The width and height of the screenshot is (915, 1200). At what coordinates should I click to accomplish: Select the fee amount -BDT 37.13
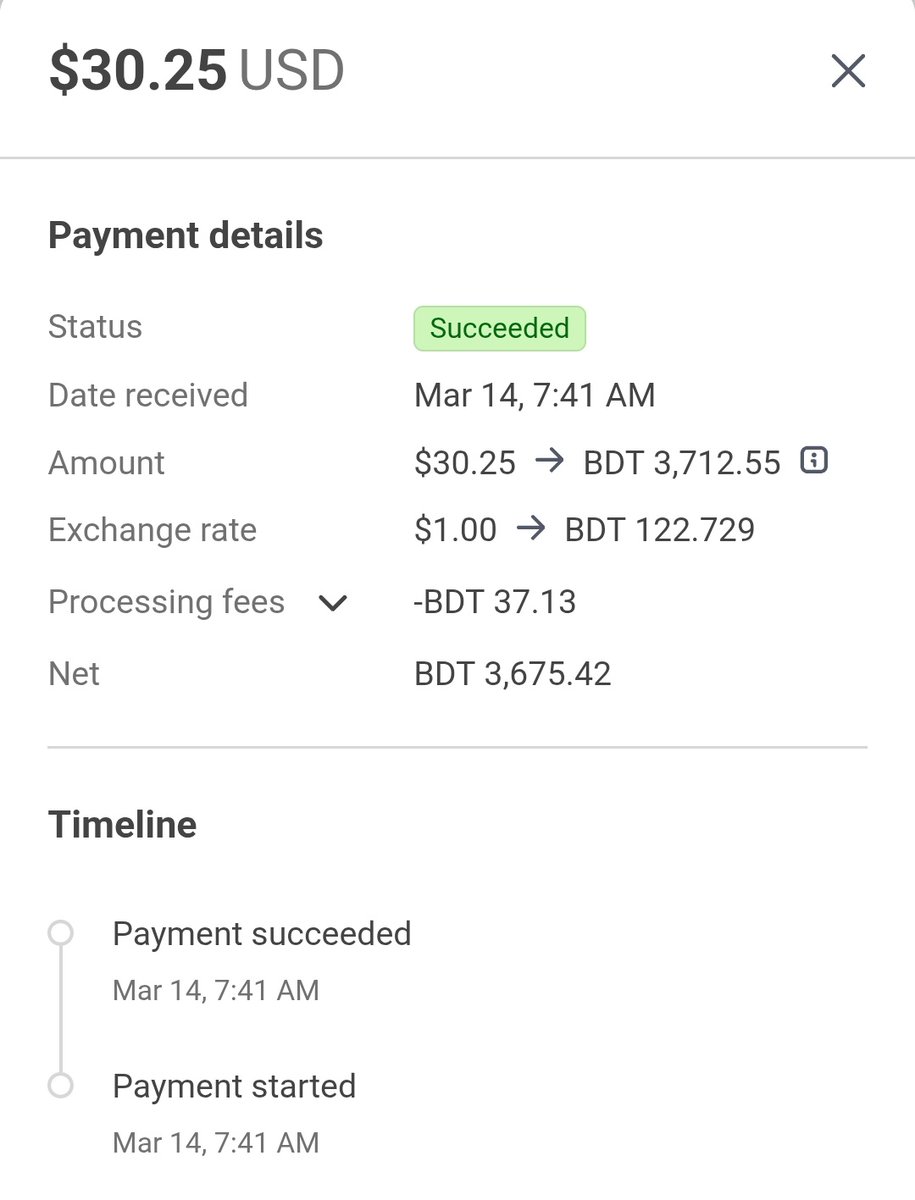pos(495,602)
